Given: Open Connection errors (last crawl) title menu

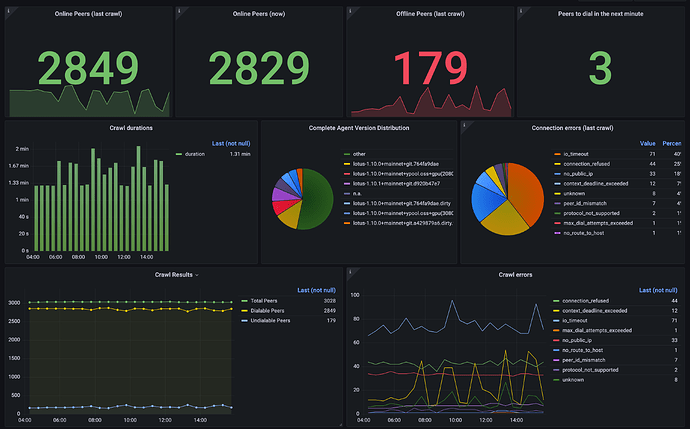Looking at the screenshot, I should click(x=572, y=128).
